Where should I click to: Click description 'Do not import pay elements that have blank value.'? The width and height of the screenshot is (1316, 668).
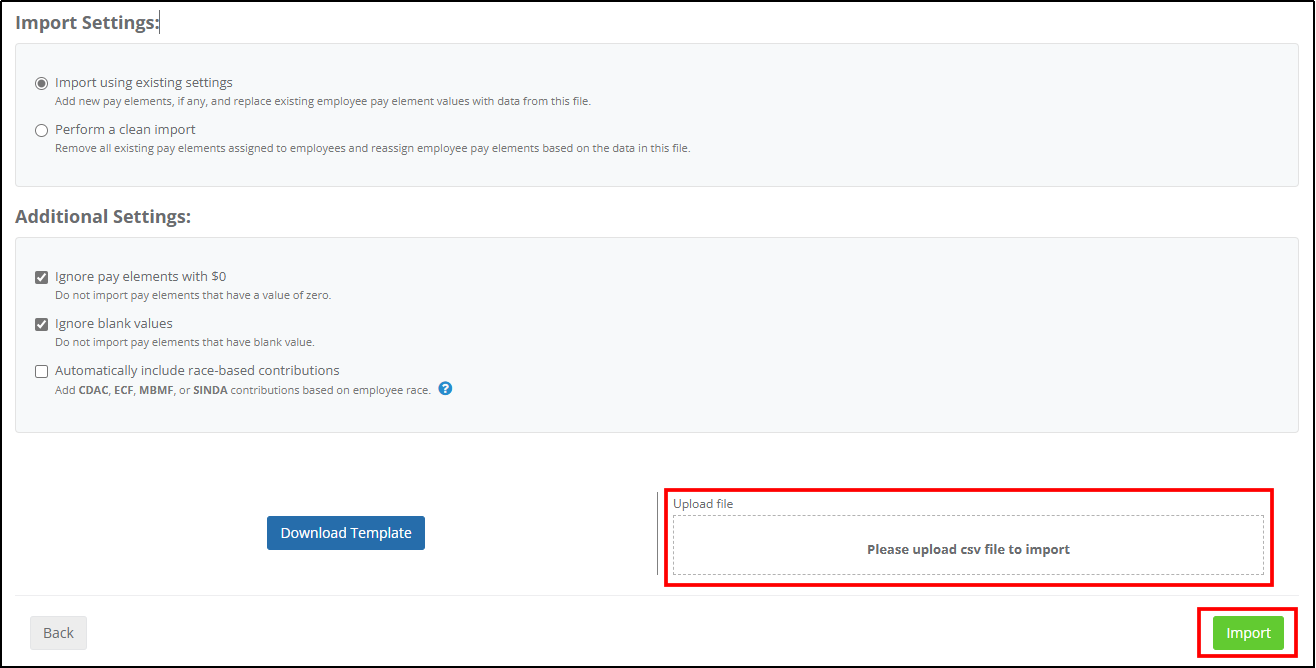[185, 342]
